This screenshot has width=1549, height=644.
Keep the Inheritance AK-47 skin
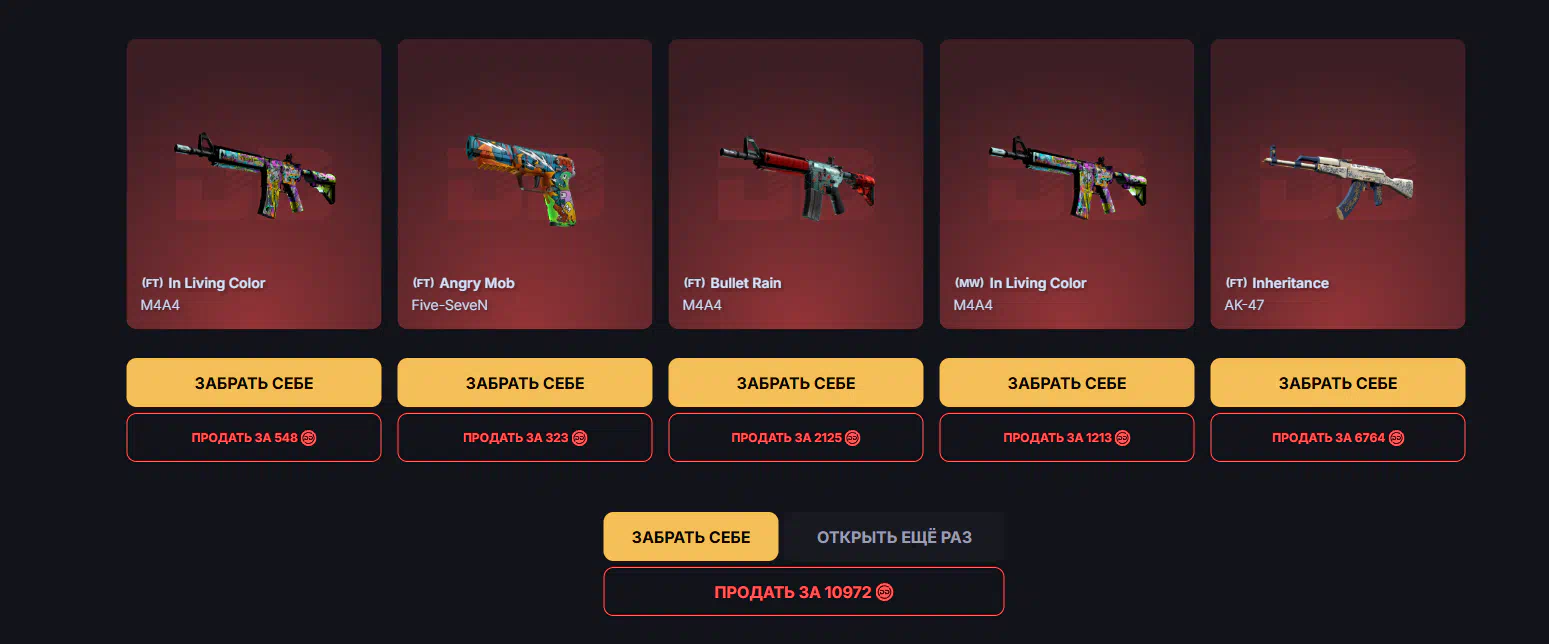(x=1338, y=382)
